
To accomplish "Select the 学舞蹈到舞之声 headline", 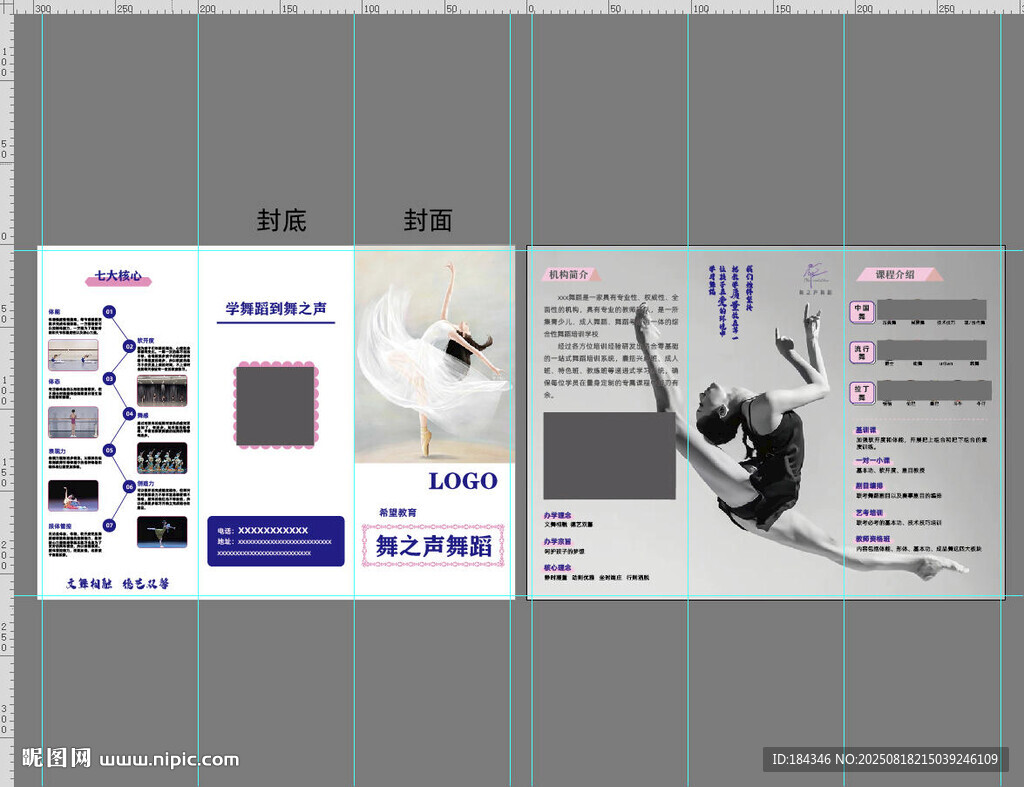I will coord(276,308).
